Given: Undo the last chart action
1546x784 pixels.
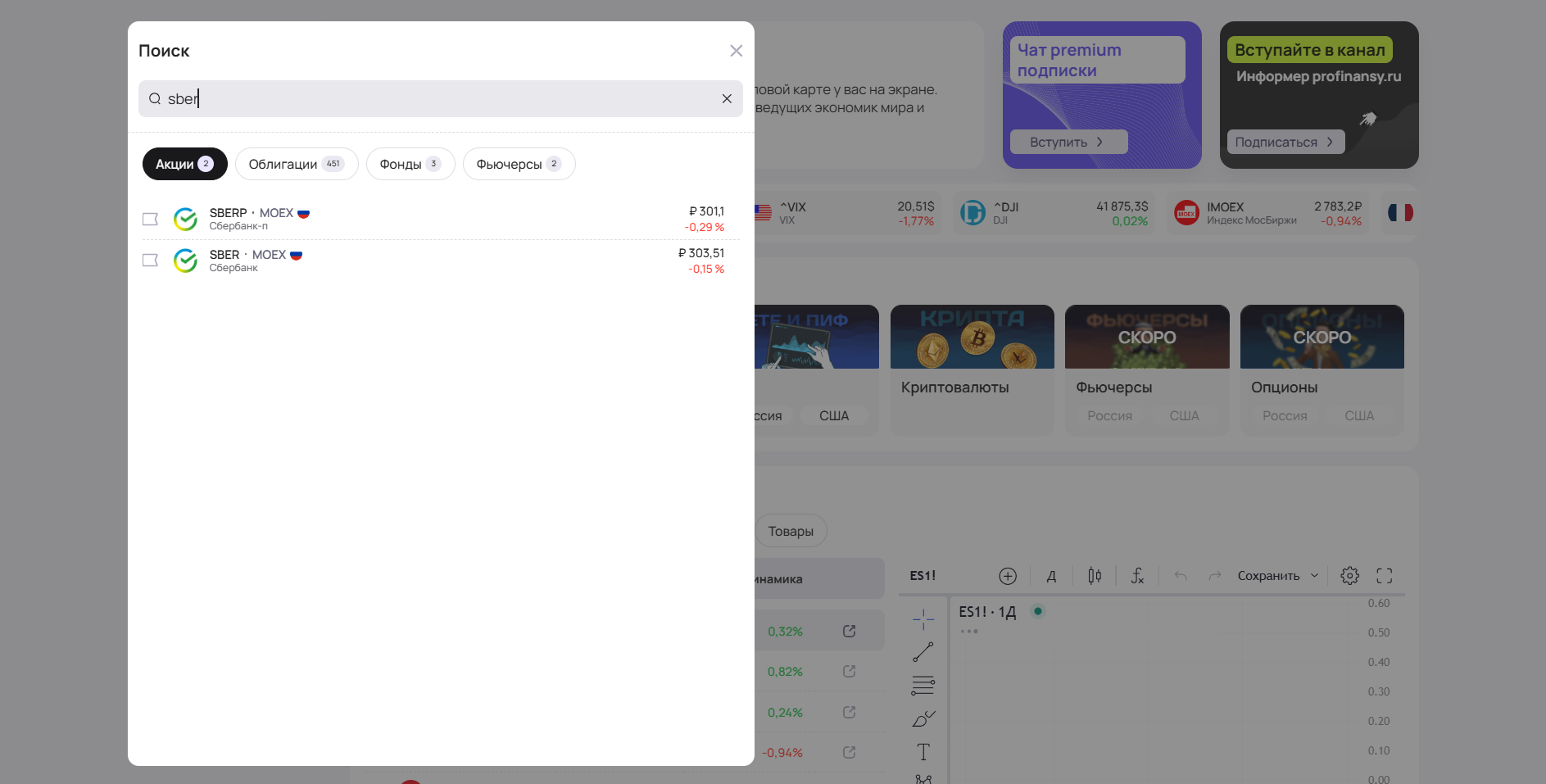Looking at the screenshot, I should (x=1181, y=576).
